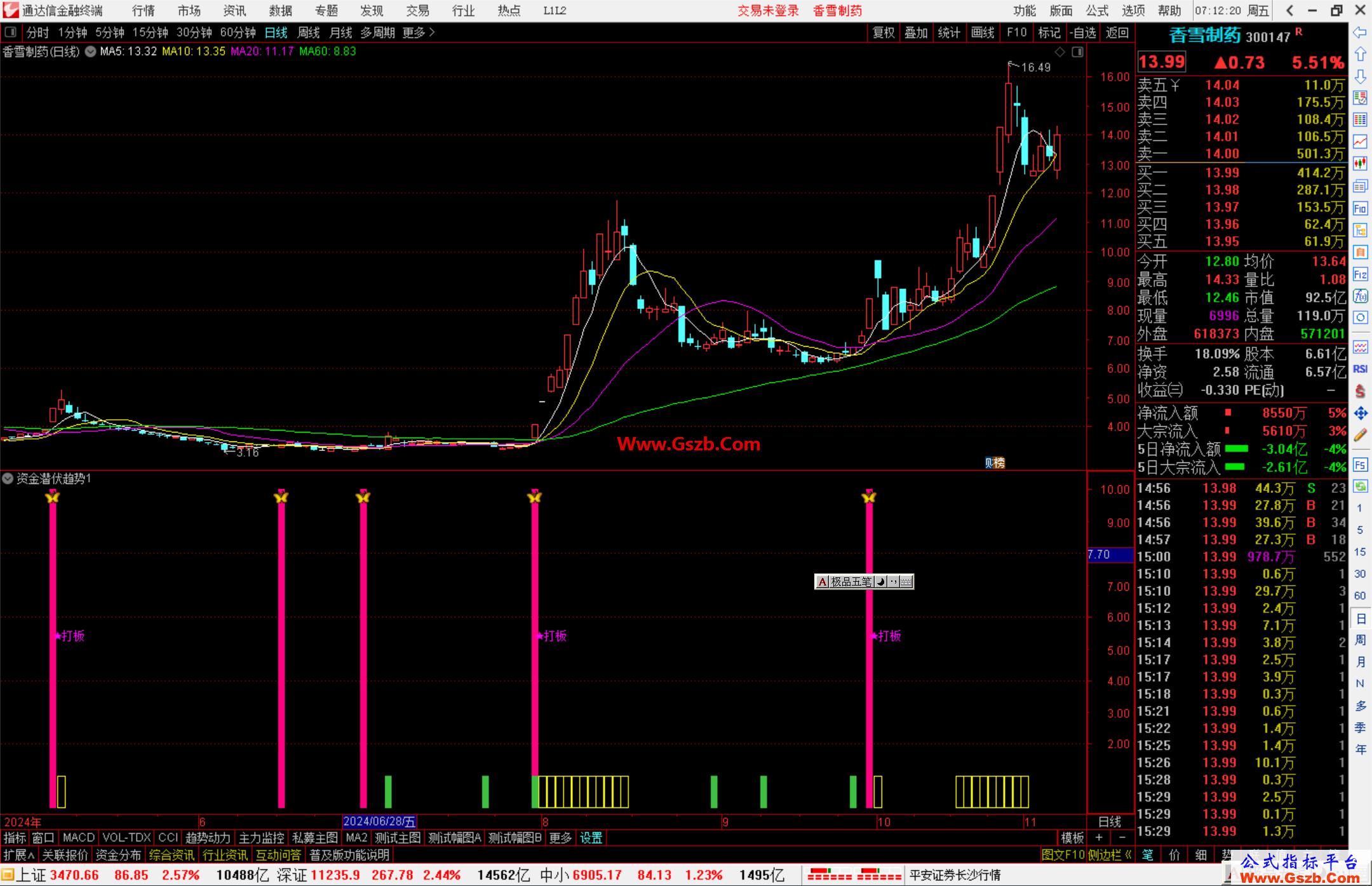Toggle the panel layout icon beside 分时
Image resolution: width=1372 pixels, height=886 pixels.
(x=11, y=32)
